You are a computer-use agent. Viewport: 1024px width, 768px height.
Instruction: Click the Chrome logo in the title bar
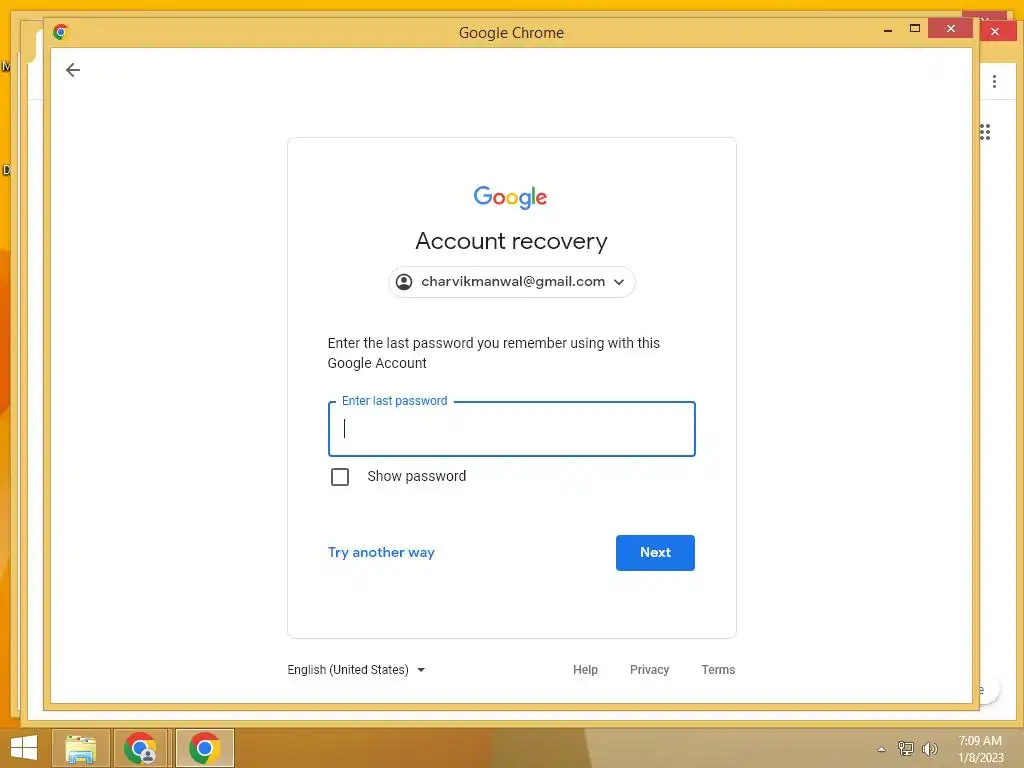coord(61,31)
